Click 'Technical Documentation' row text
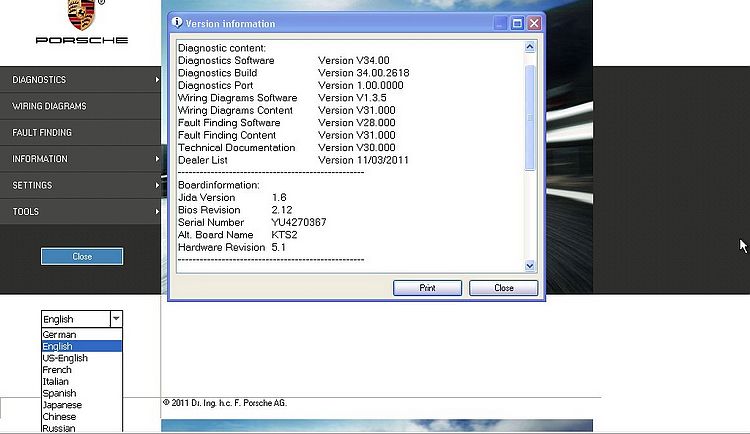 pyautogui.click(x=237, y=147)
